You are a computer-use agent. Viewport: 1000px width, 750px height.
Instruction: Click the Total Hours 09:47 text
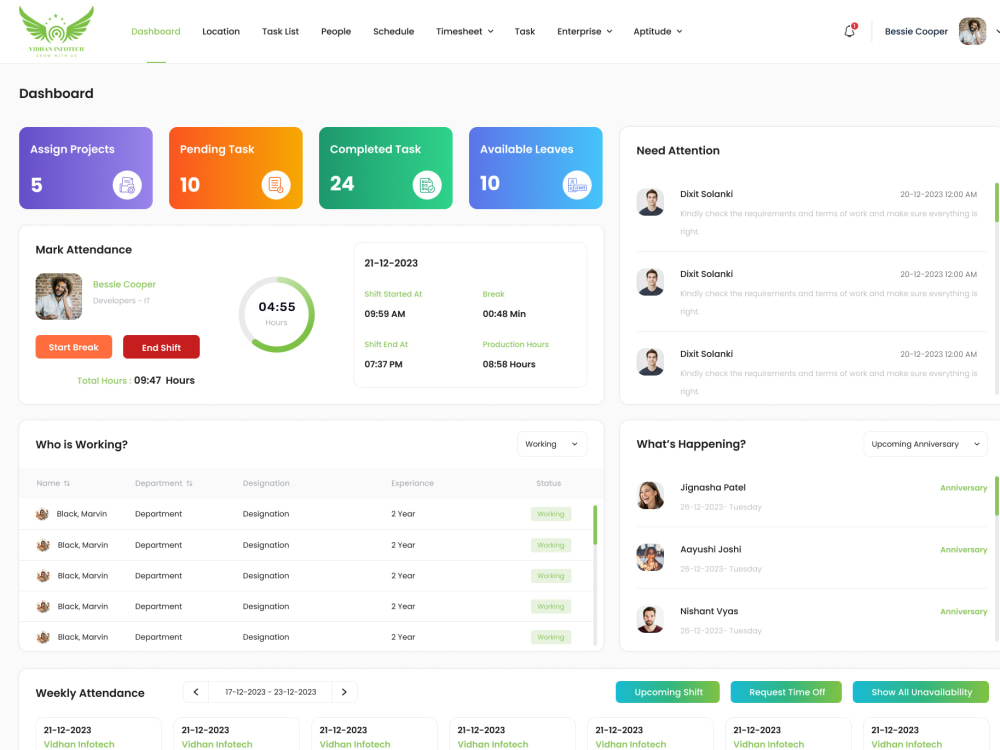[x=136, y=381]
